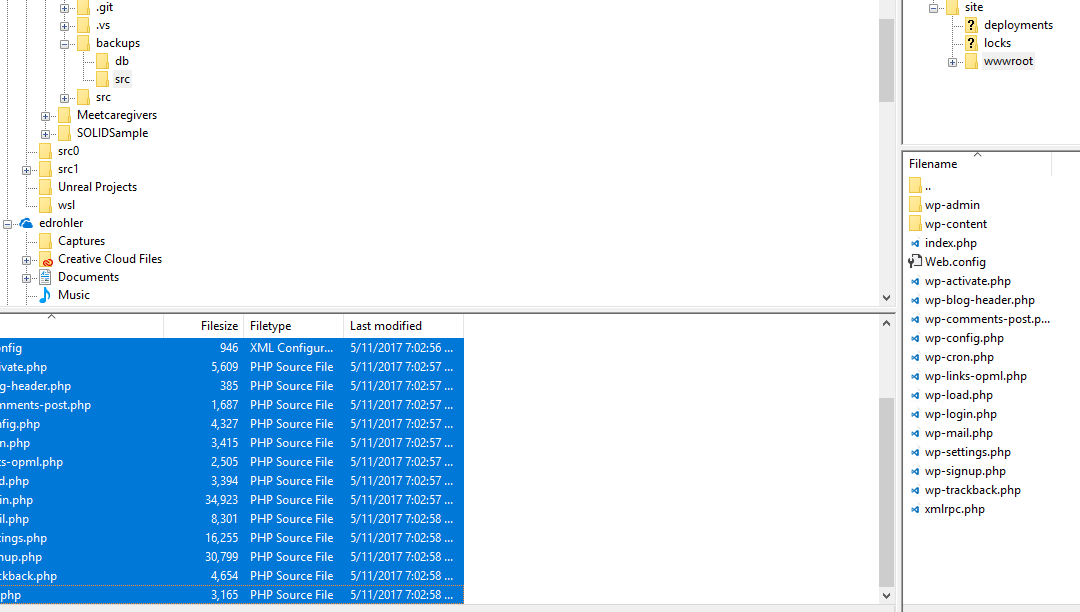Collapse the edrohler OneDrive node
The width and height of the screenshot is (1080, 612).
[8, 224]
